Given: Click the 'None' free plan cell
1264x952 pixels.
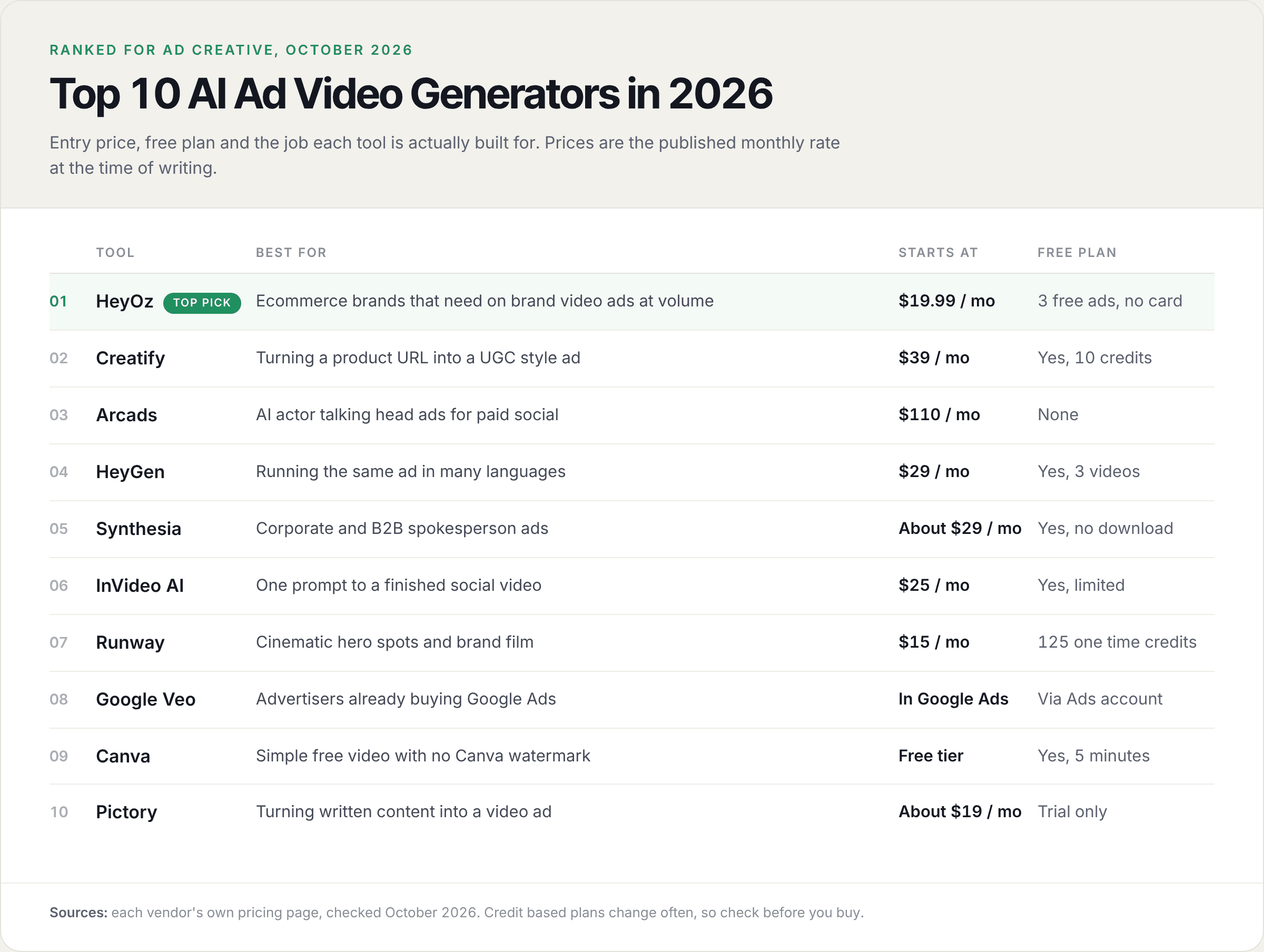Looking at the screenshot, I should [1058, 414].
